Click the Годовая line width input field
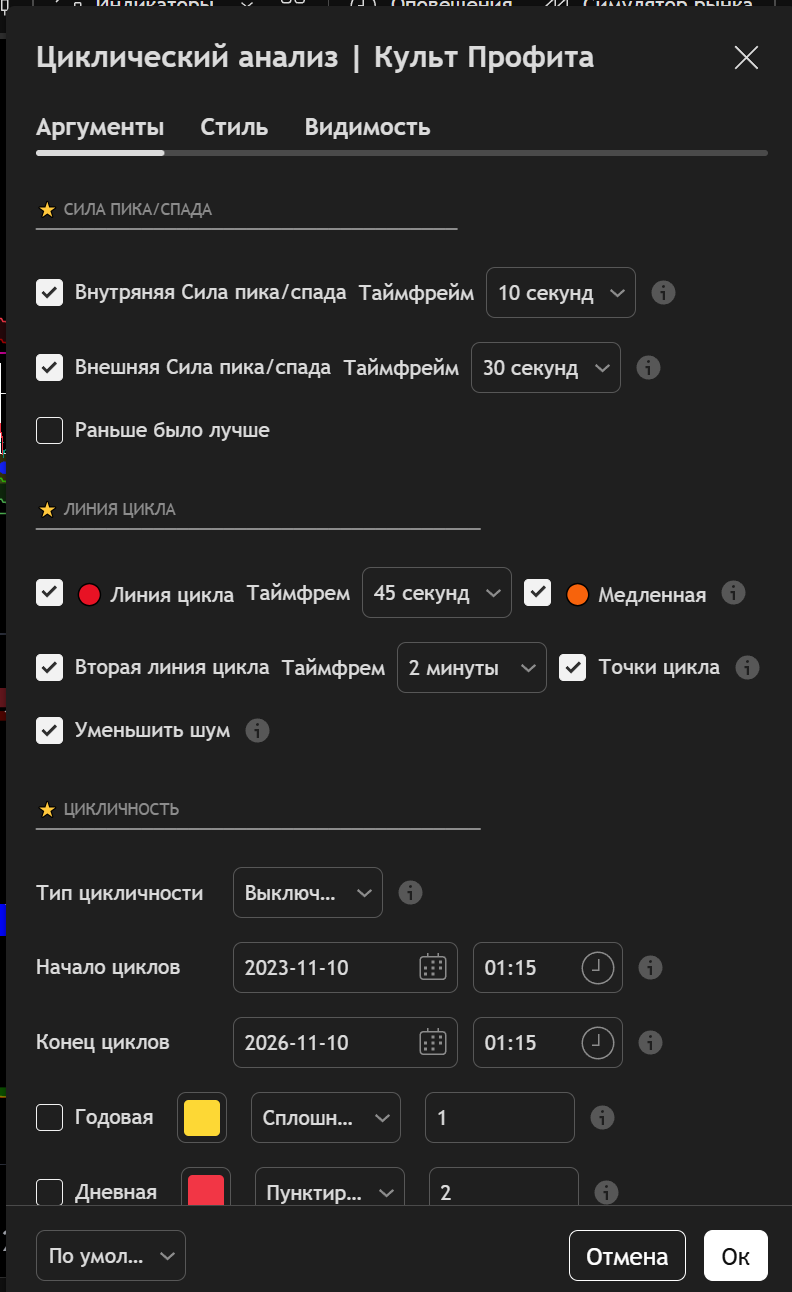The height and width of the screenshot is (1292, 792). point(499,1117)
